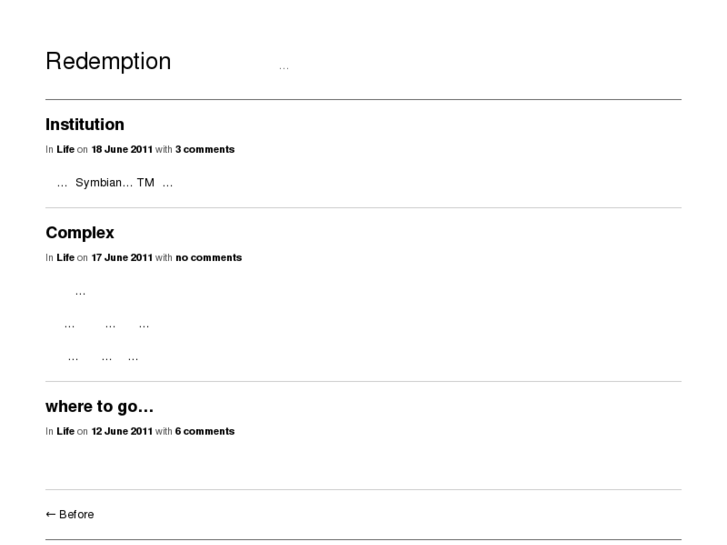Go to older posts via ← Before

(70, 514)
